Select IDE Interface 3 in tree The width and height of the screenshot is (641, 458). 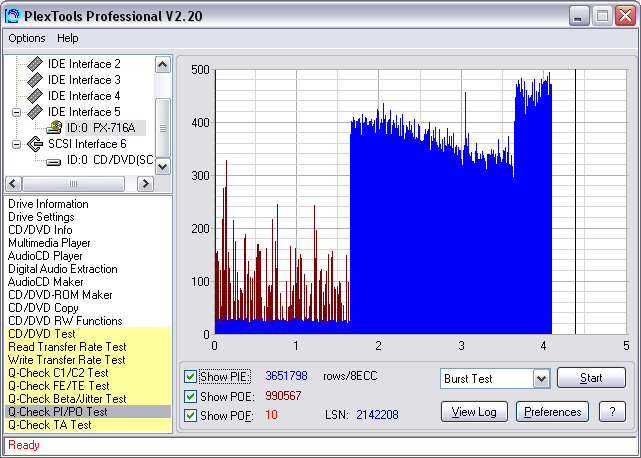click(x=84, y=80)
